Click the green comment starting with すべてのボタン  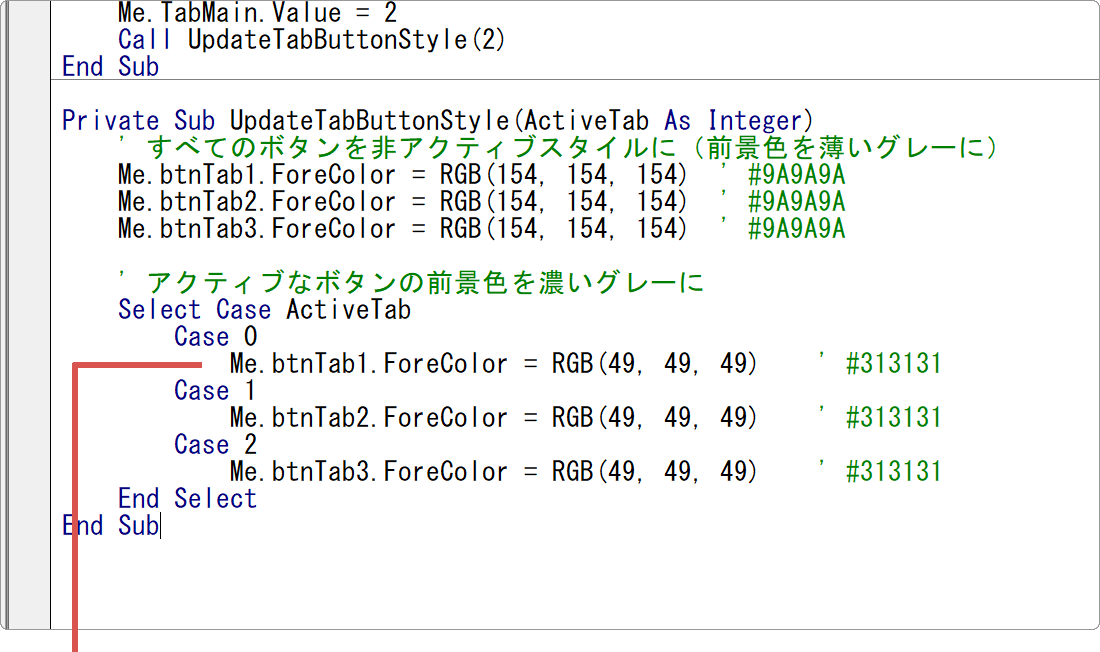click(x=560, y=148)
